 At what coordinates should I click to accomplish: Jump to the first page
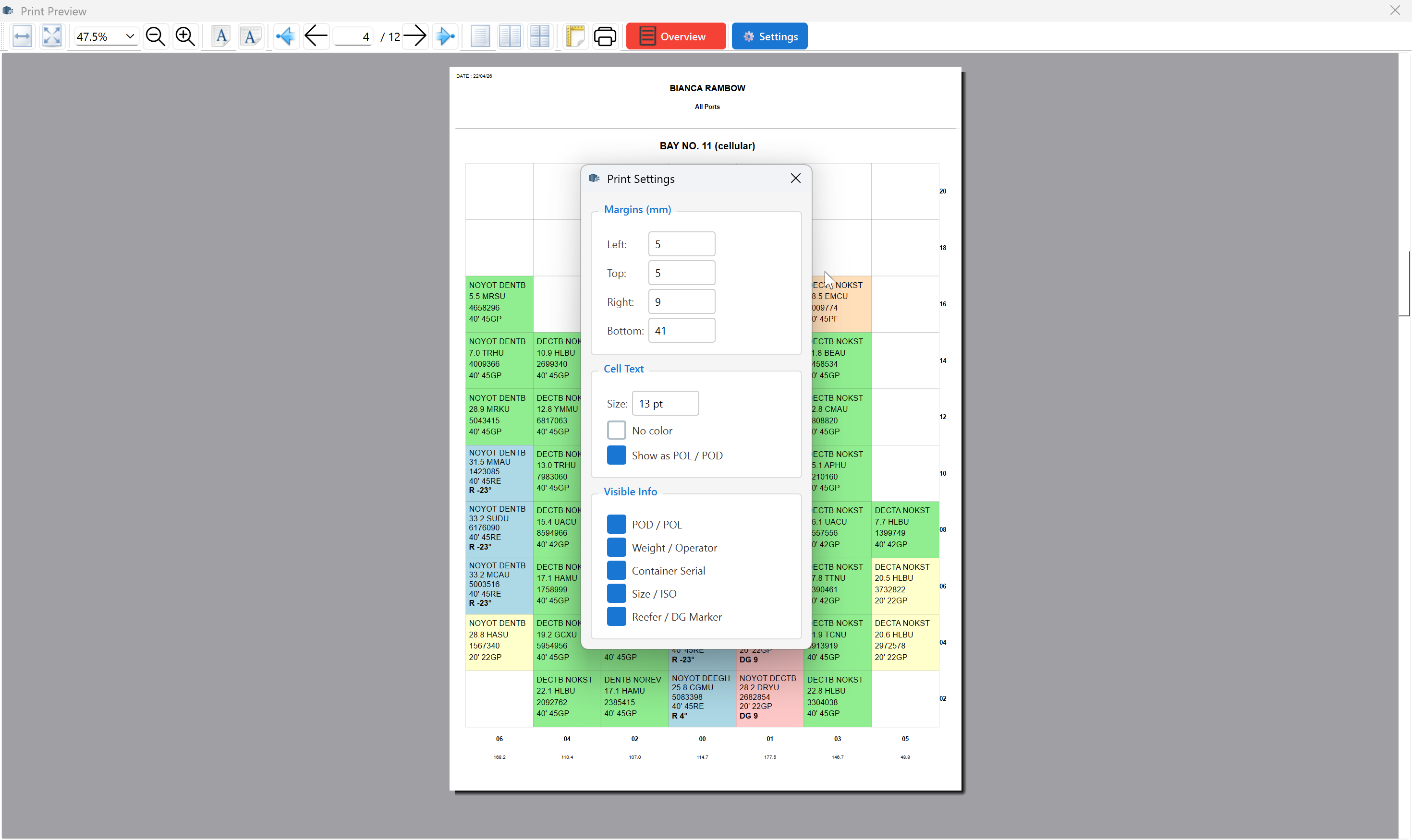pos(286,37)
